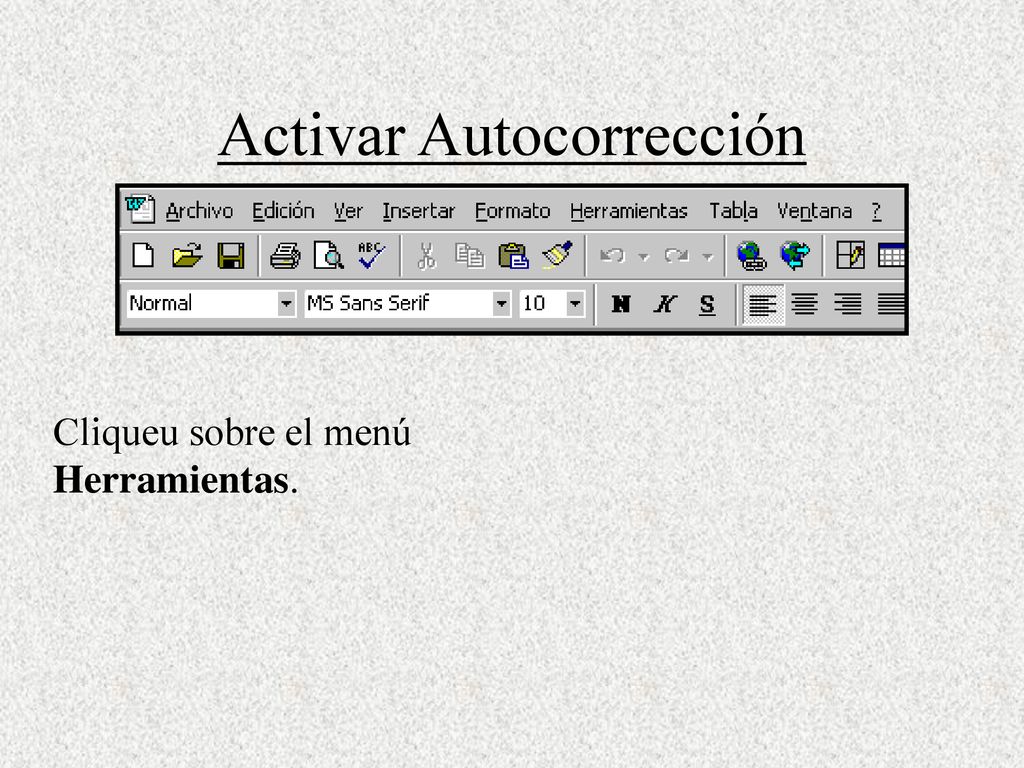
Task: Click inside the Normal style field
Action: point(202,304)
